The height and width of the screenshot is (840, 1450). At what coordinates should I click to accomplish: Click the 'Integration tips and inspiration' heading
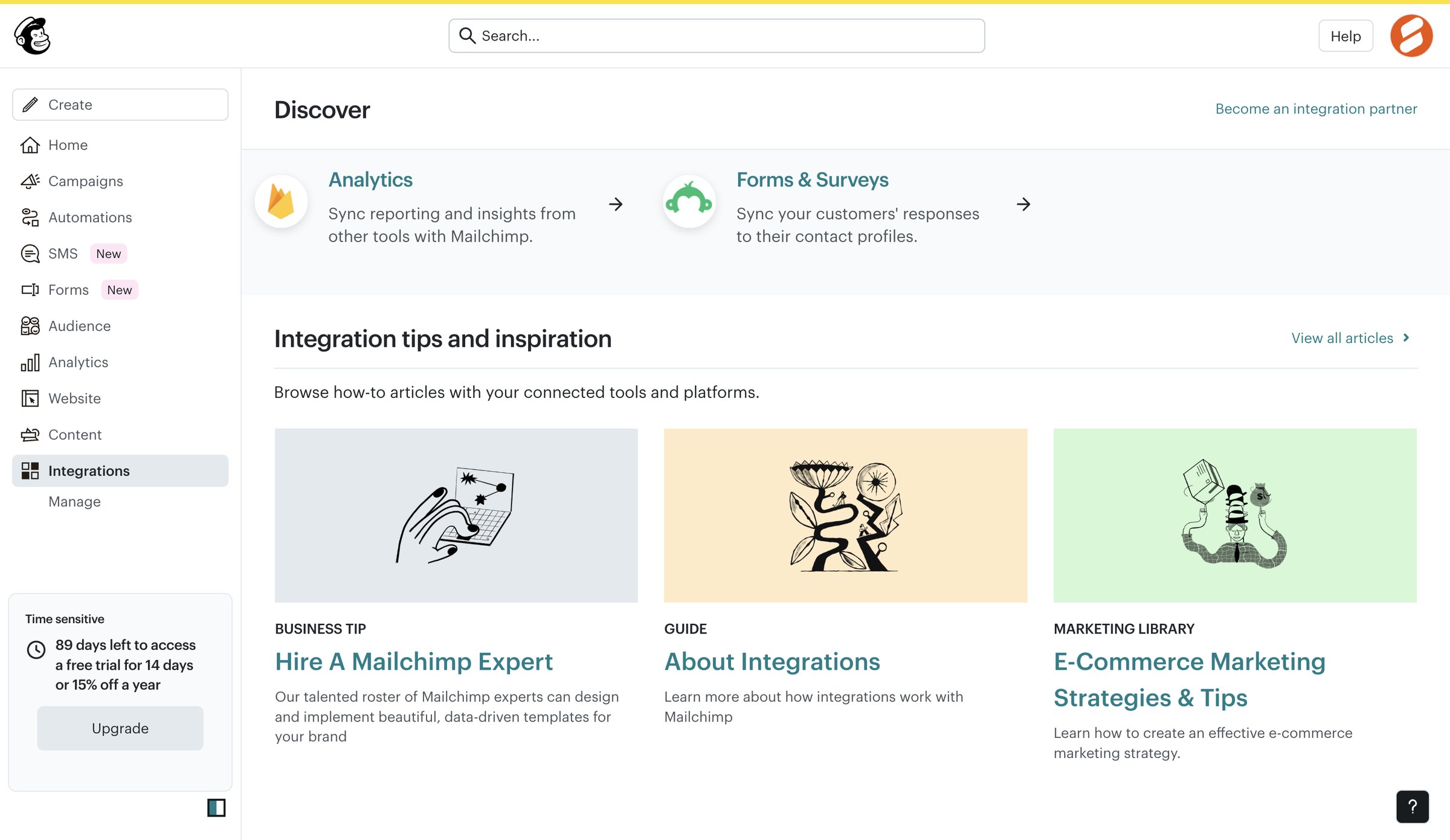[x=443, y=338]
